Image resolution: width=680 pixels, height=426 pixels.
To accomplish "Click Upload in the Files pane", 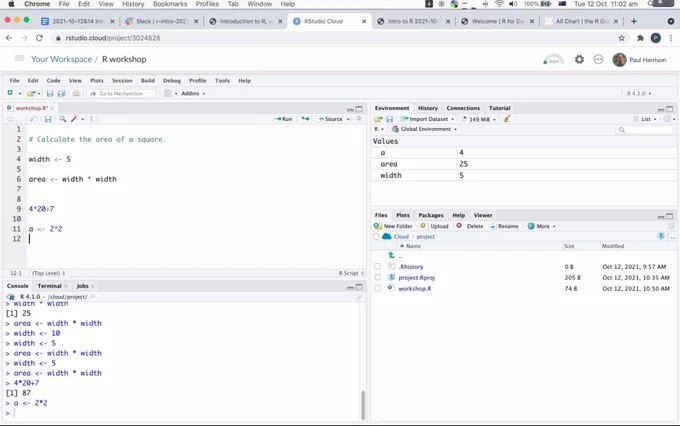I will coord(435,226).
